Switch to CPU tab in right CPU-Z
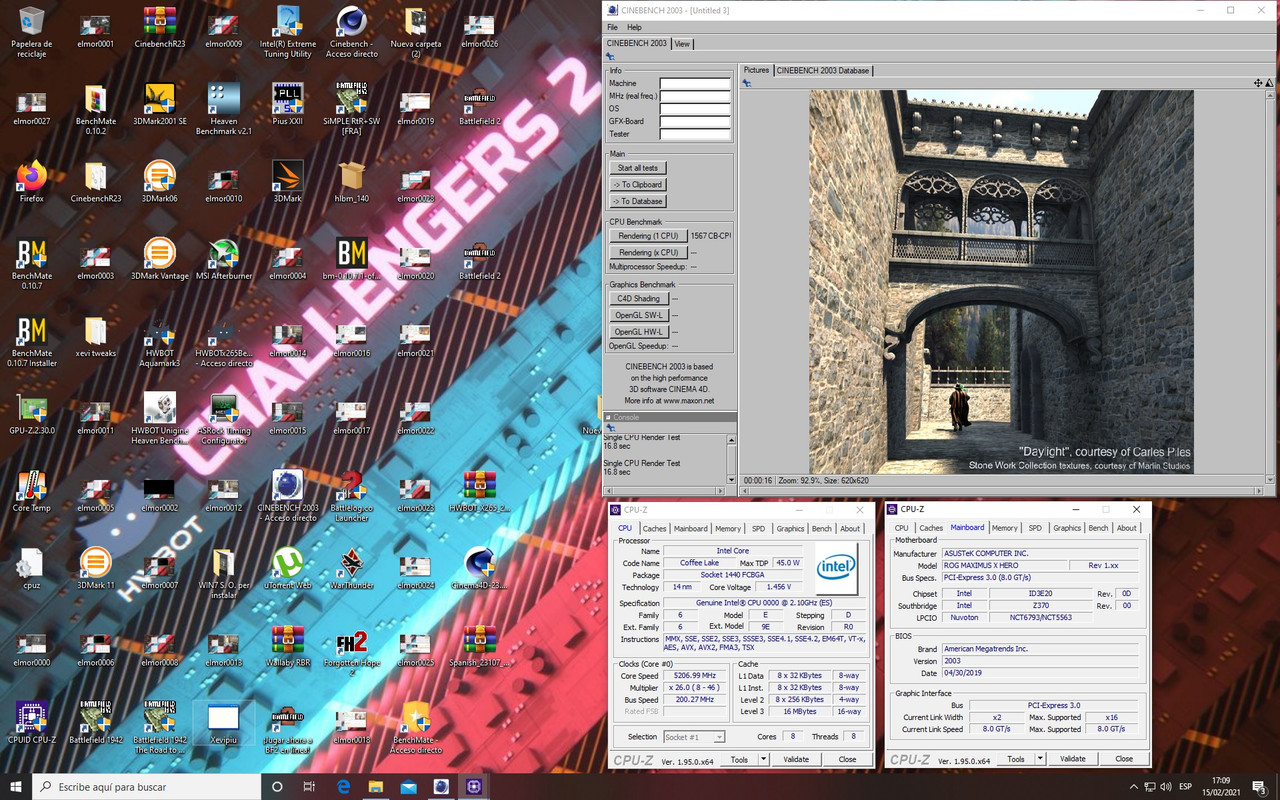Image resolution: width=1280 pixels, height=800 pixels. (902, 528)
